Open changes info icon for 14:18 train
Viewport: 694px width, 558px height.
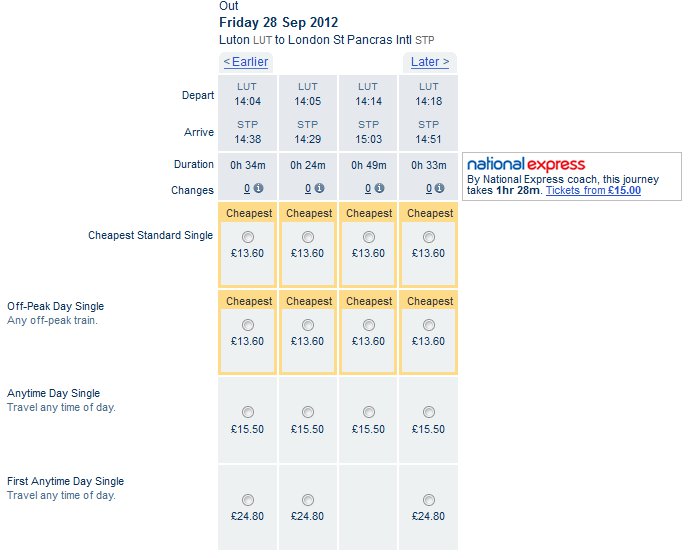click(x=439, y=188)
